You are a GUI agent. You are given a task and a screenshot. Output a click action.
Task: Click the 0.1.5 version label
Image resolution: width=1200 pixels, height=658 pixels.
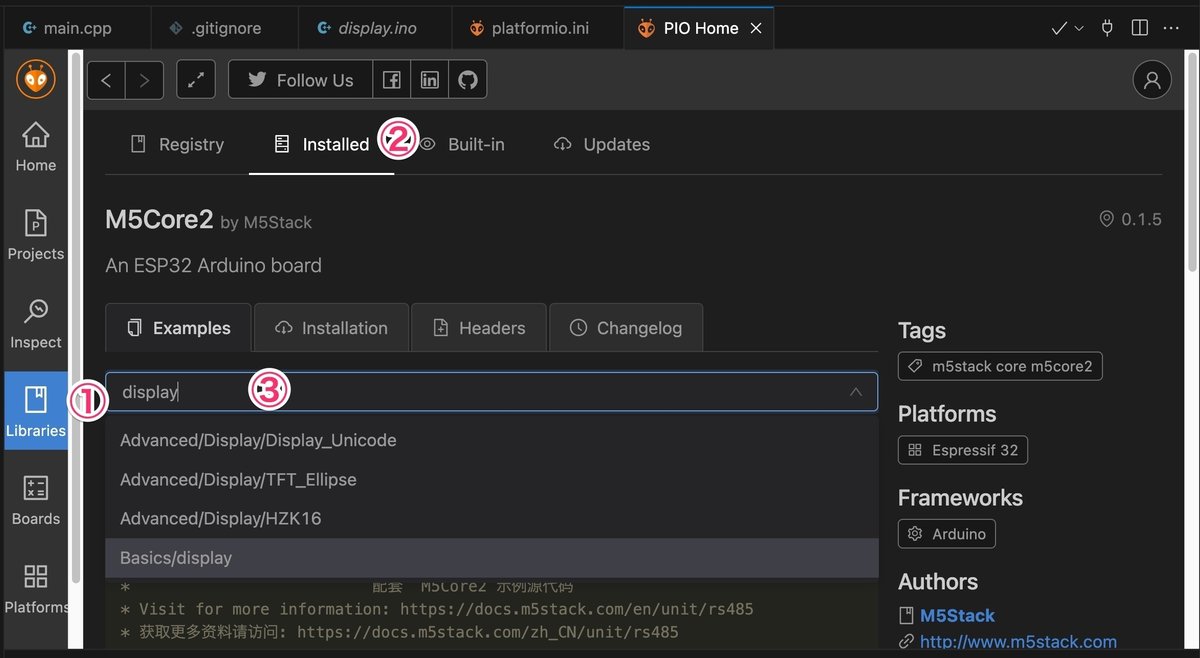click(x=1130, y=219)
